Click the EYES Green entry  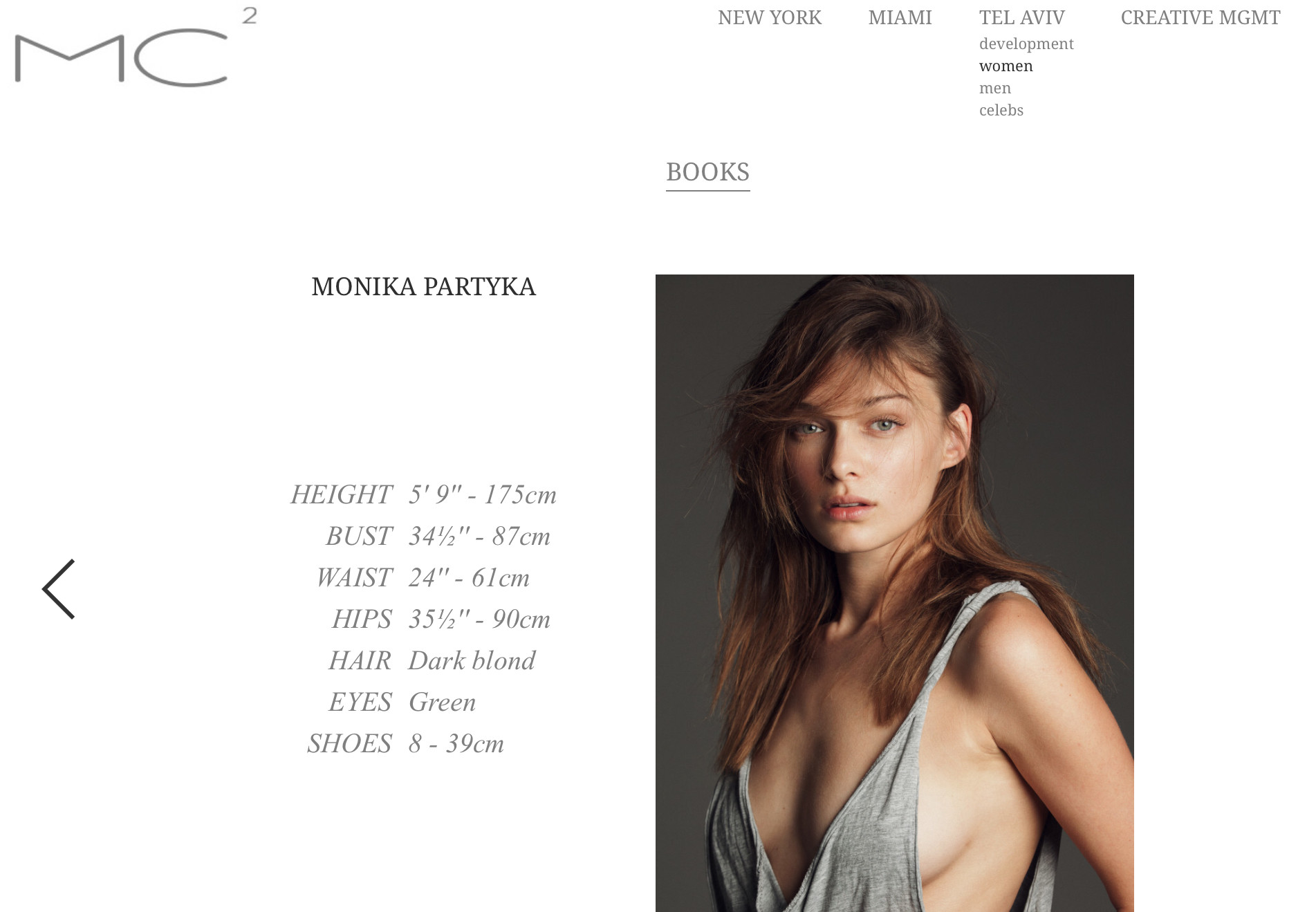(402, 702)
